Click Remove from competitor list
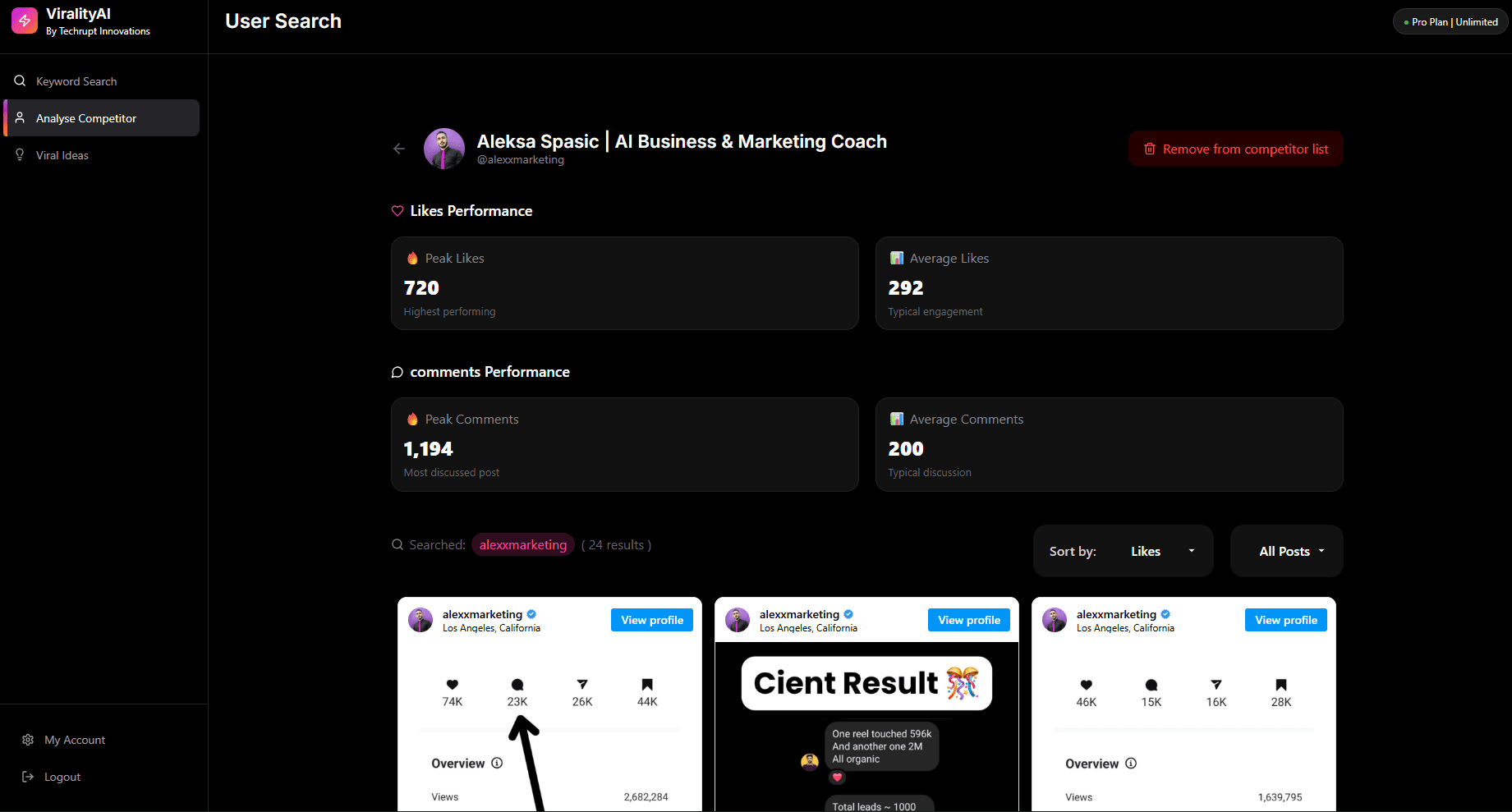The image size is (1512, 812). tap(1236, 149)
